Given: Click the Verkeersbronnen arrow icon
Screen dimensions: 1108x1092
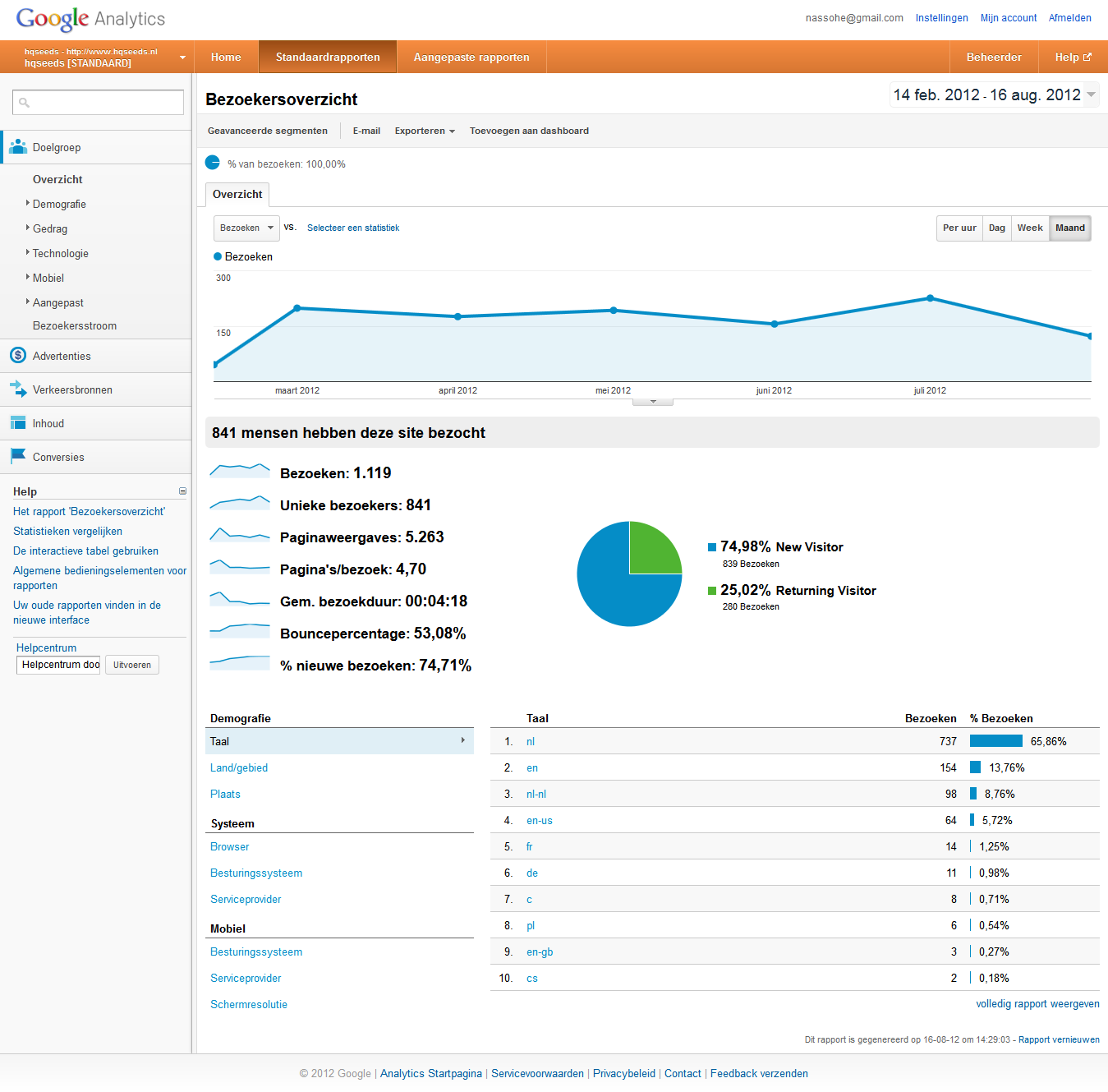Looking at the screenshot, I should point(18,389).
